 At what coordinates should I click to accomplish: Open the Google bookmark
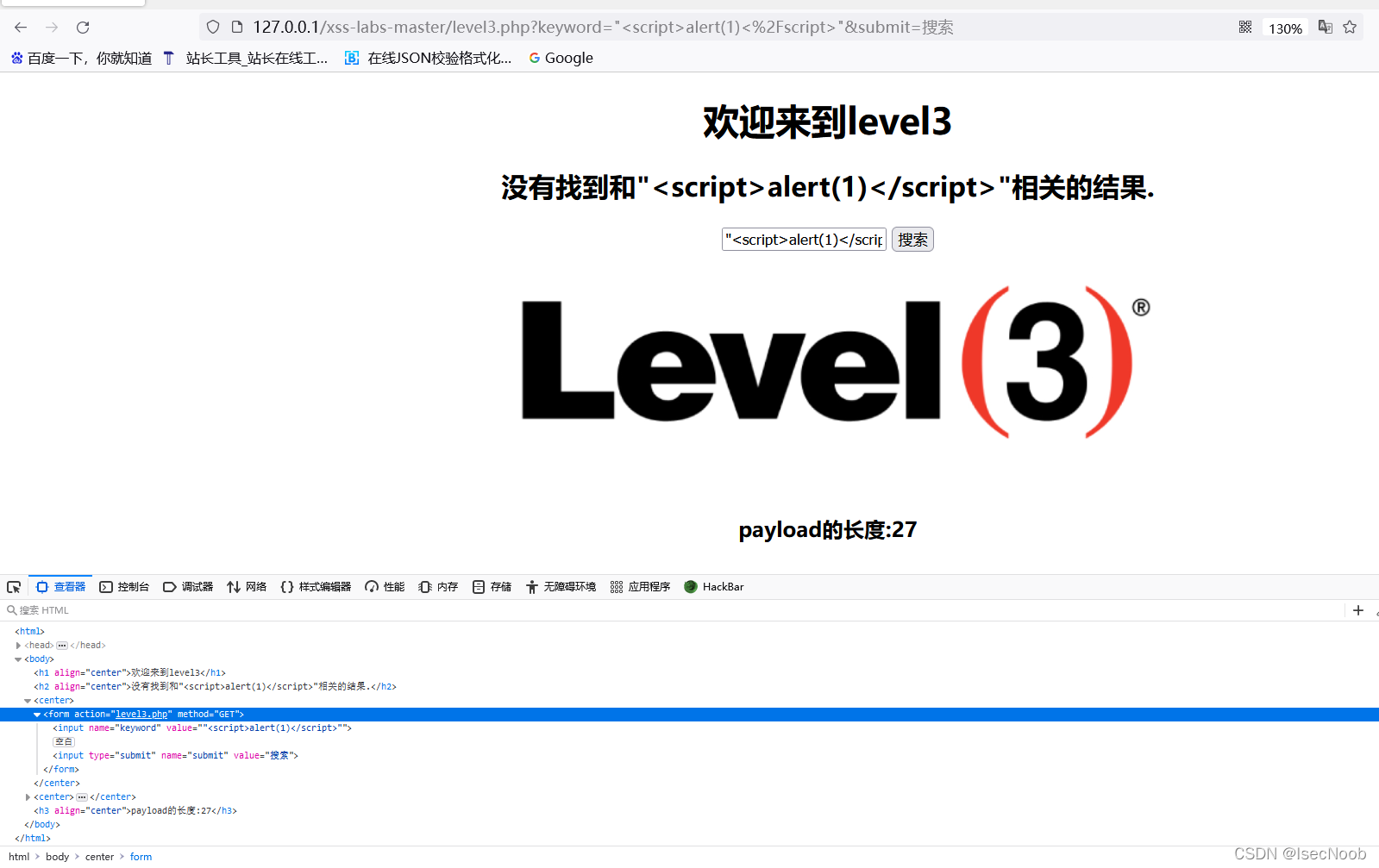click(561, 58)
